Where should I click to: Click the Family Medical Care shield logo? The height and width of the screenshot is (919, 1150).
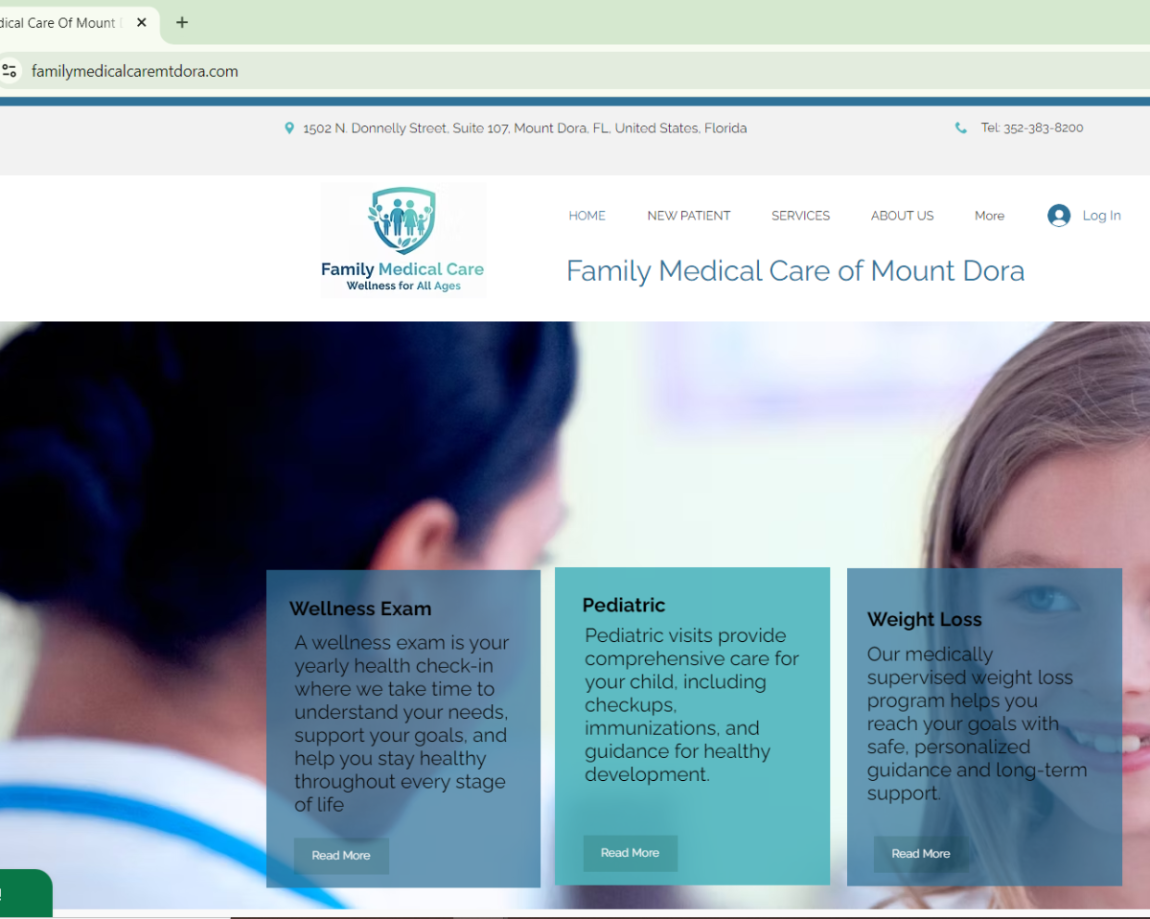point(402,222)
